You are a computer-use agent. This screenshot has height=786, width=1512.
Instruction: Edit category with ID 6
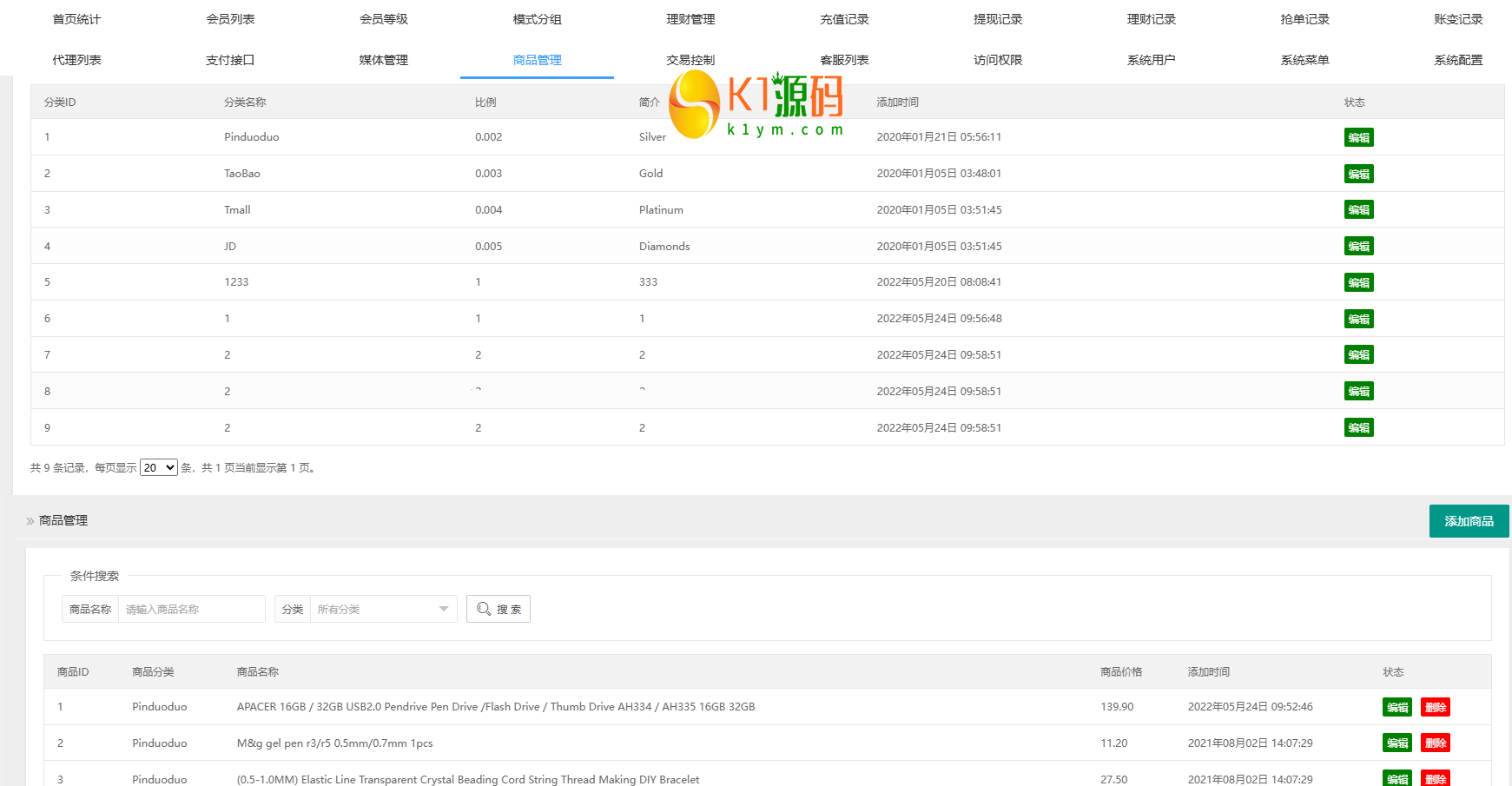[1358, 319]
